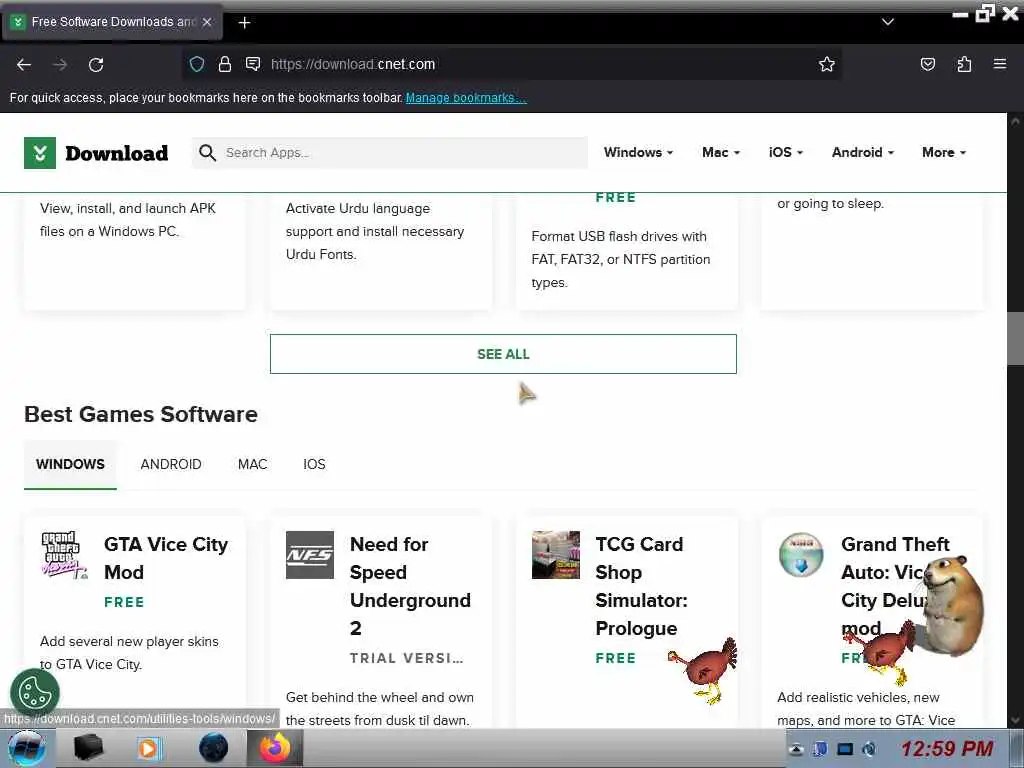Open the Start menu orb
Viewport: 1024px width, 768px height.
click(27, 748)
